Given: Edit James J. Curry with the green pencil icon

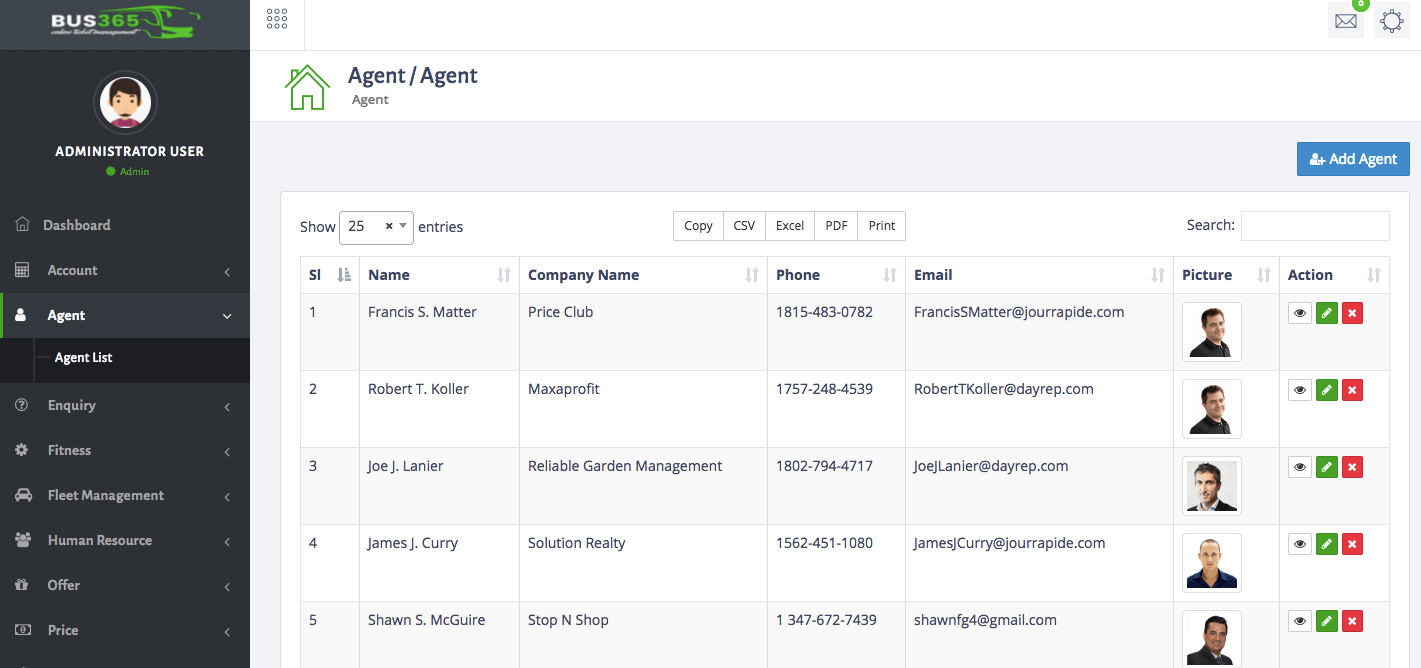Looking at the screenshot, I should pos(1326,543).
